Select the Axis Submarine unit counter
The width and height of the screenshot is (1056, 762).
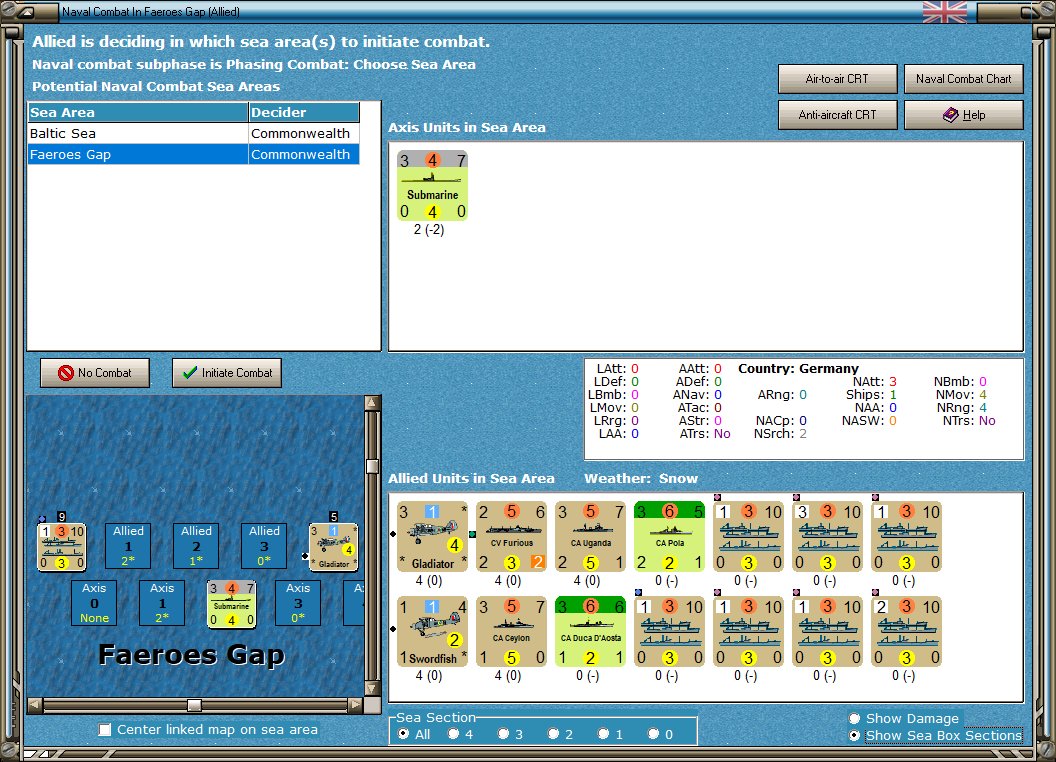point(432,186)
